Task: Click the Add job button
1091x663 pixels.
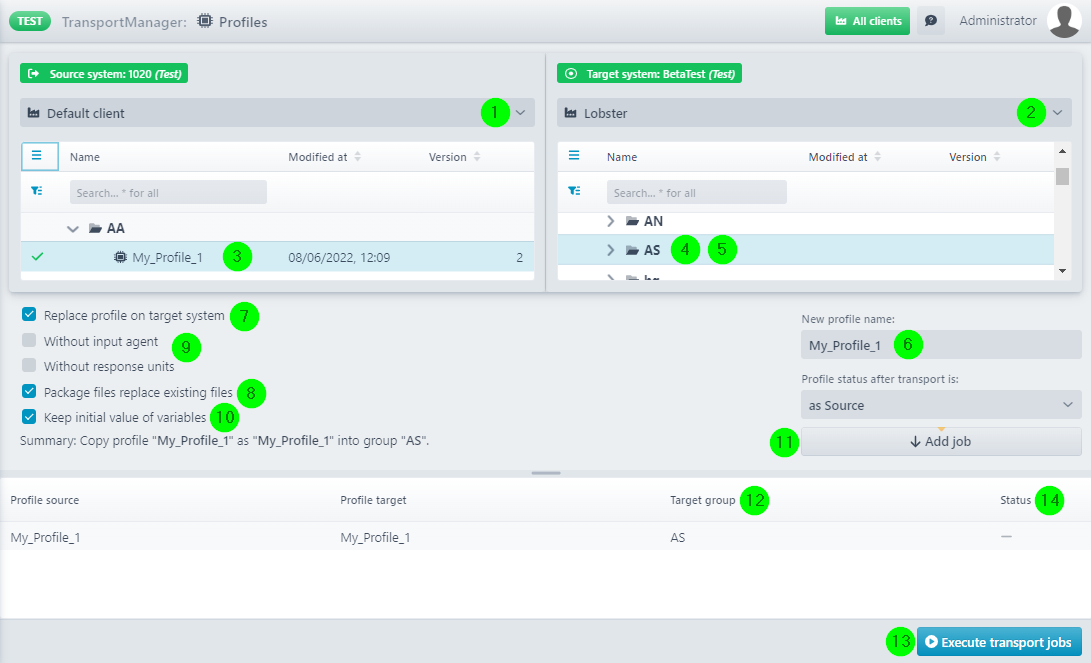Action: pyautogui.click(x=940, y=442)
